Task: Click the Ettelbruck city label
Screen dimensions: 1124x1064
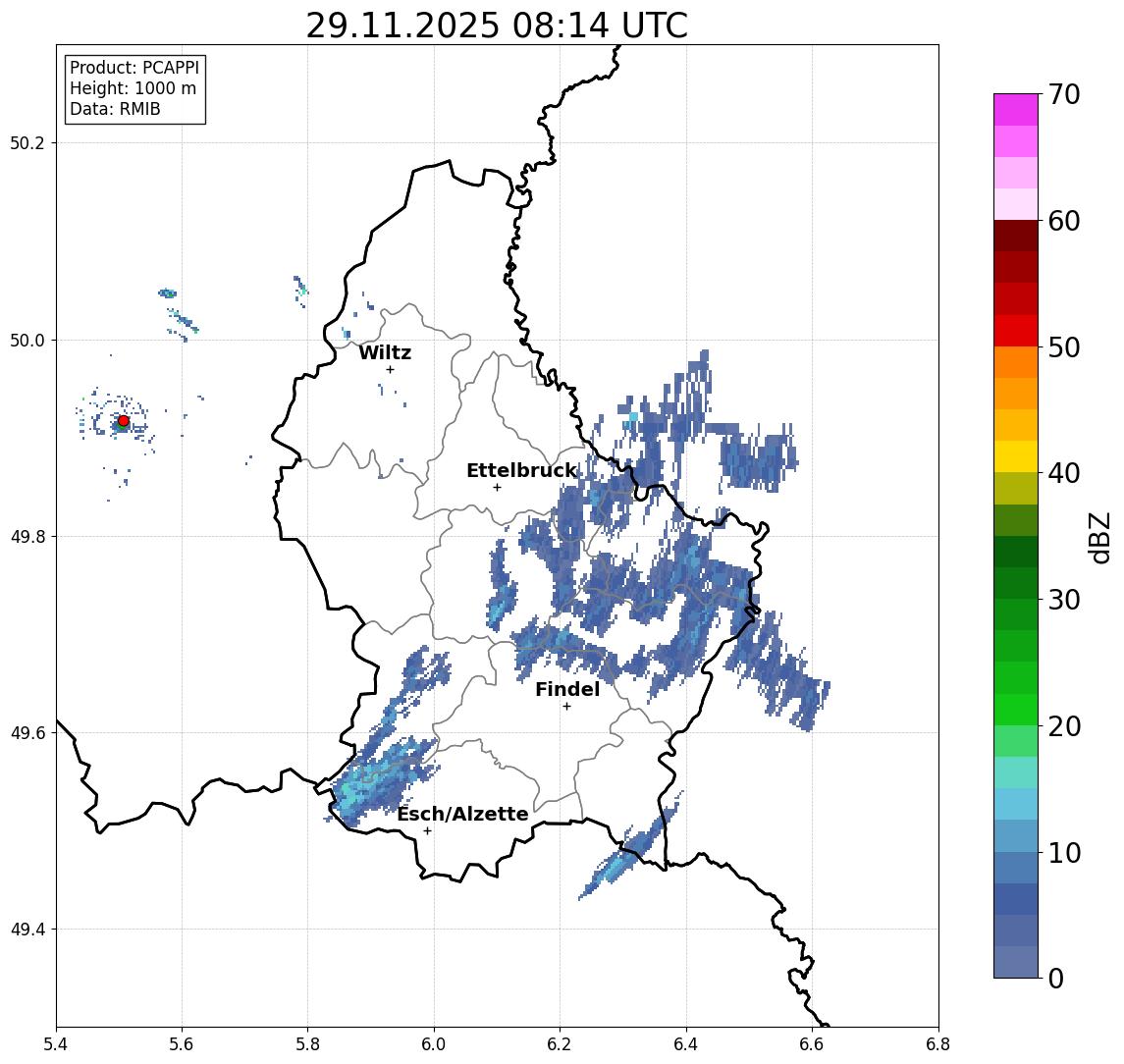Action: tap(522, 470)
